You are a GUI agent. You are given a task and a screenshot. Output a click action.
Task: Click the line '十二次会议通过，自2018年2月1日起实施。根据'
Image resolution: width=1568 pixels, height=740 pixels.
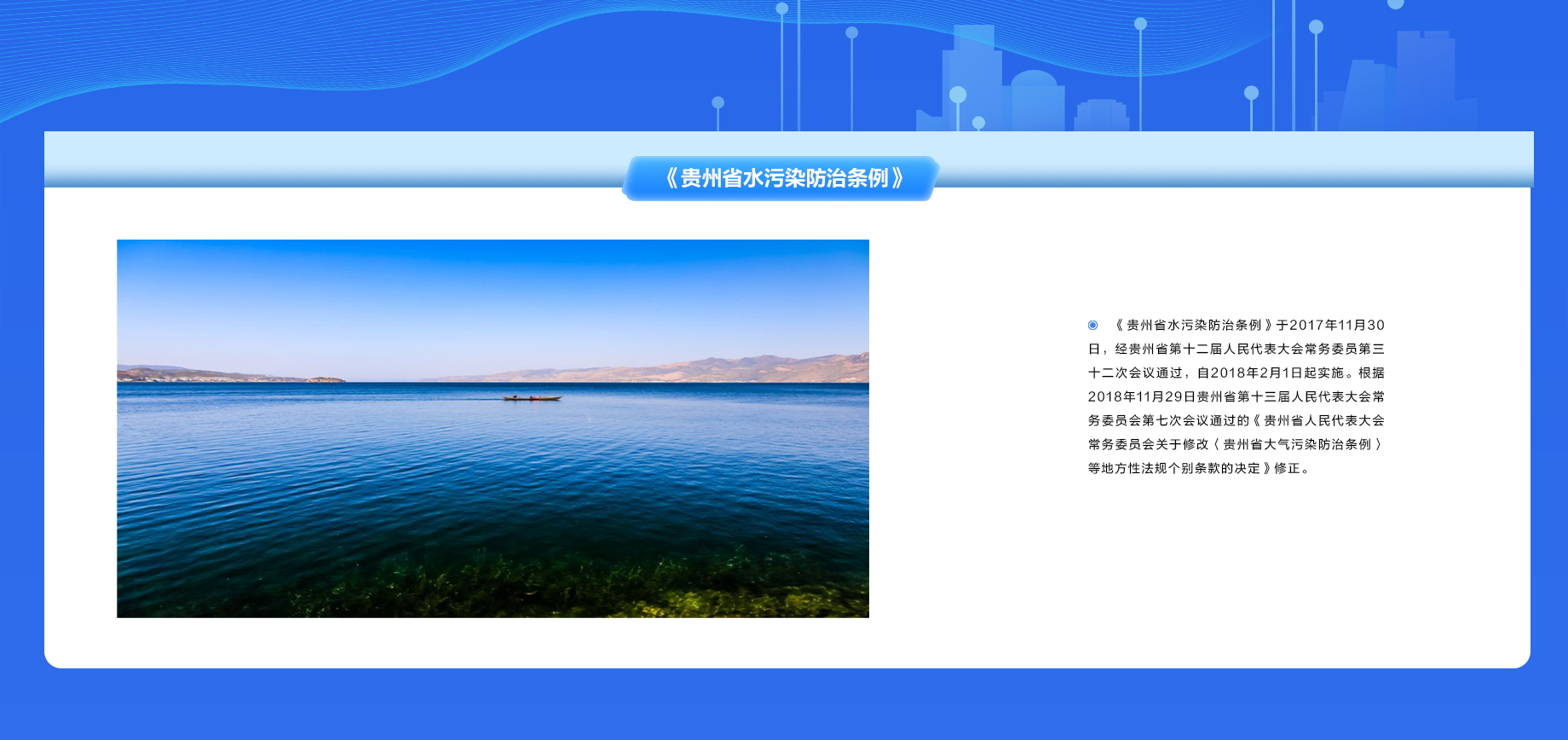[x=1237, y=373]
